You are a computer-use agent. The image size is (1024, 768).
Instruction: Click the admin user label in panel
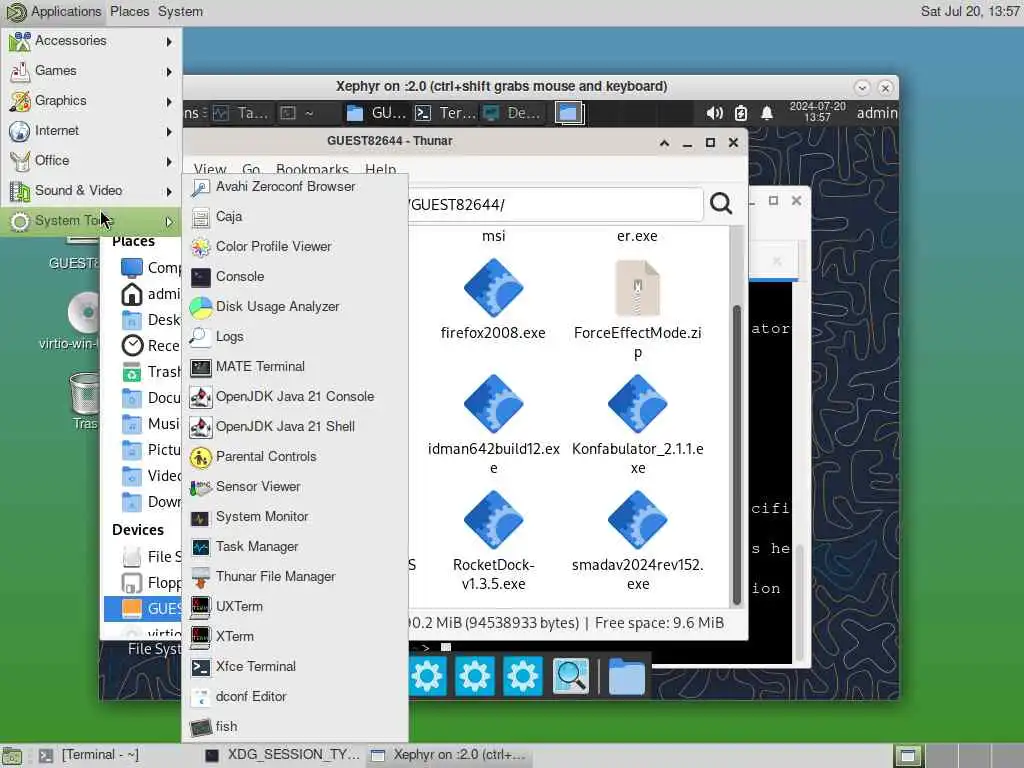pos(877,113)
